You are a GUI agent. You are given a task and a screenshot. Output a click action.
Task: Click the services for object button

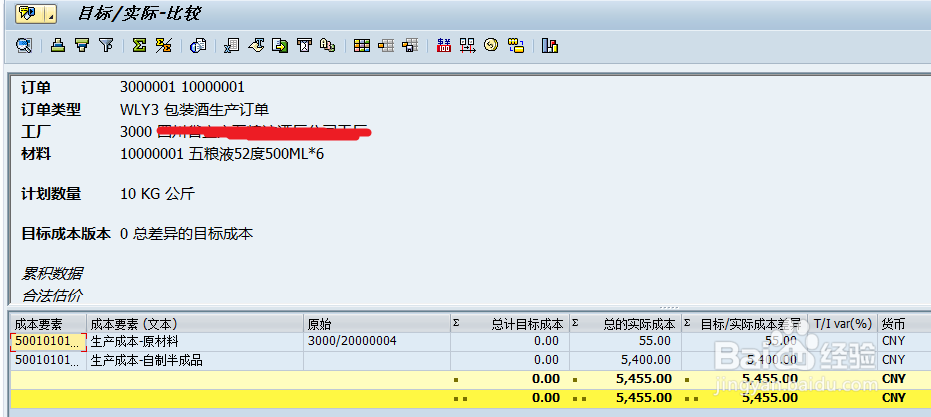(30, 13)
